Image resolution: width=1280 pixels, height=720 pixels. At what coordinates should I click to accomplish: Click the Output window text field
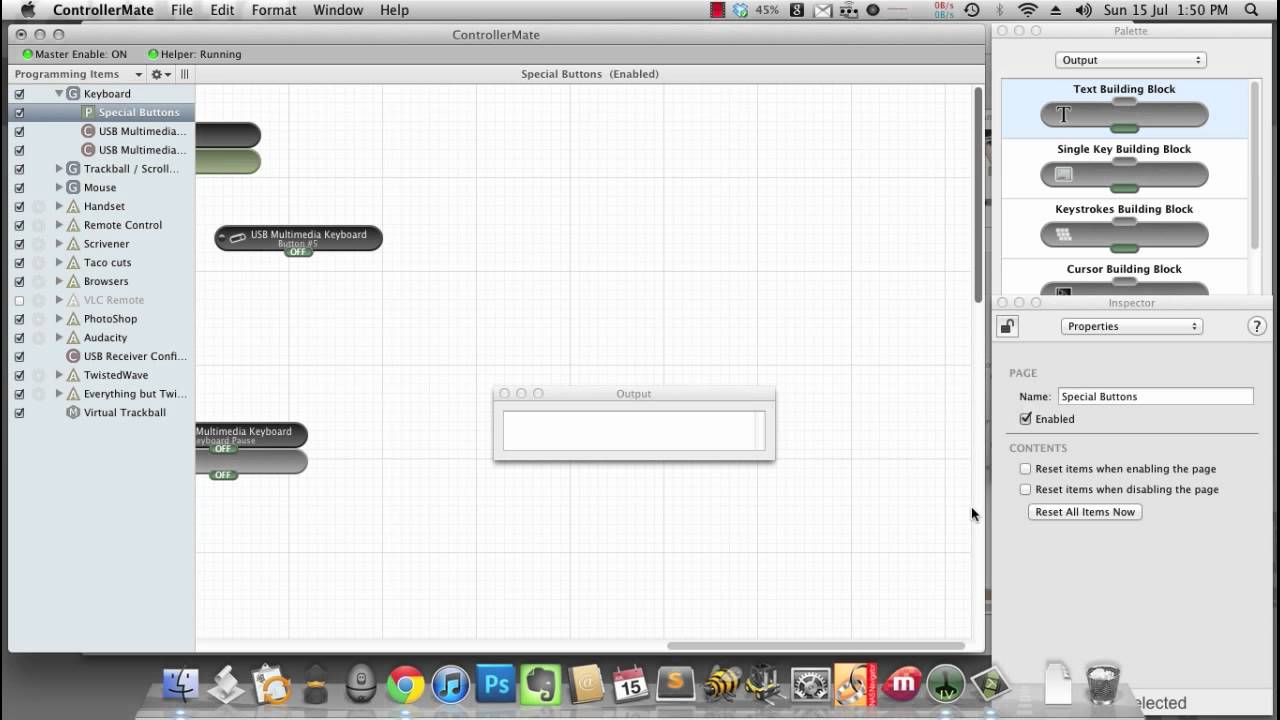coord(634,431)
